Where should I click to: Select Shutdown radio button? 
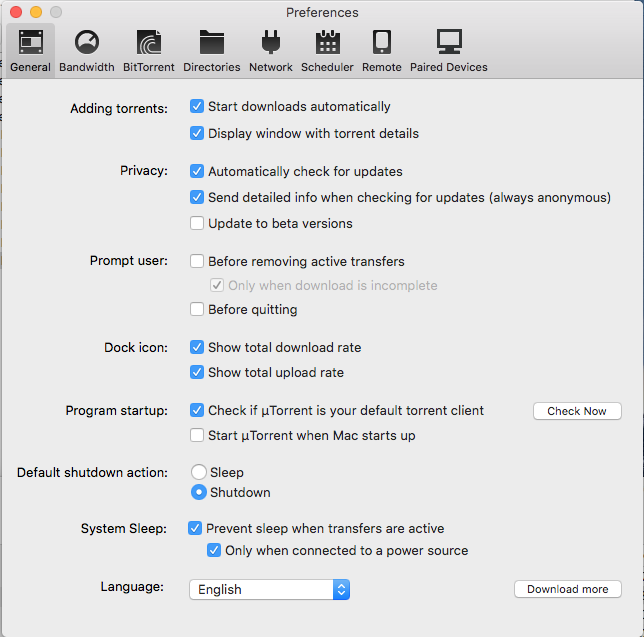point(199,492)
